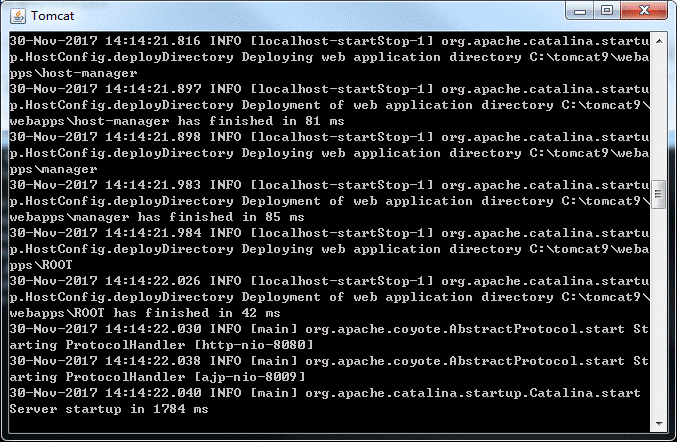The image size is (677, 442).
Task: Maximize the Tomcat console window
Action: [607, 11]
